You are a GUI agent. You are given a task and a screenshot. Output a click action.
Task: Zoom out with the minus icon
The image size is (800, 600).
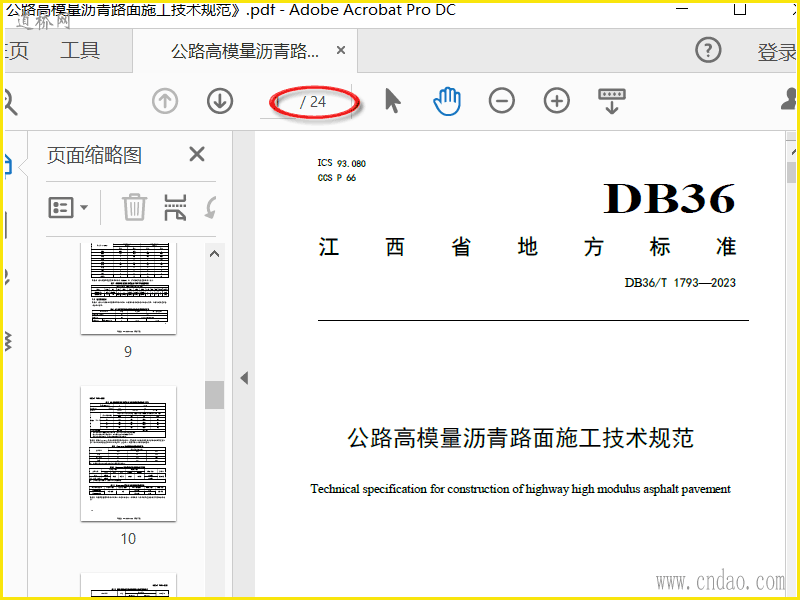point(502,101)
